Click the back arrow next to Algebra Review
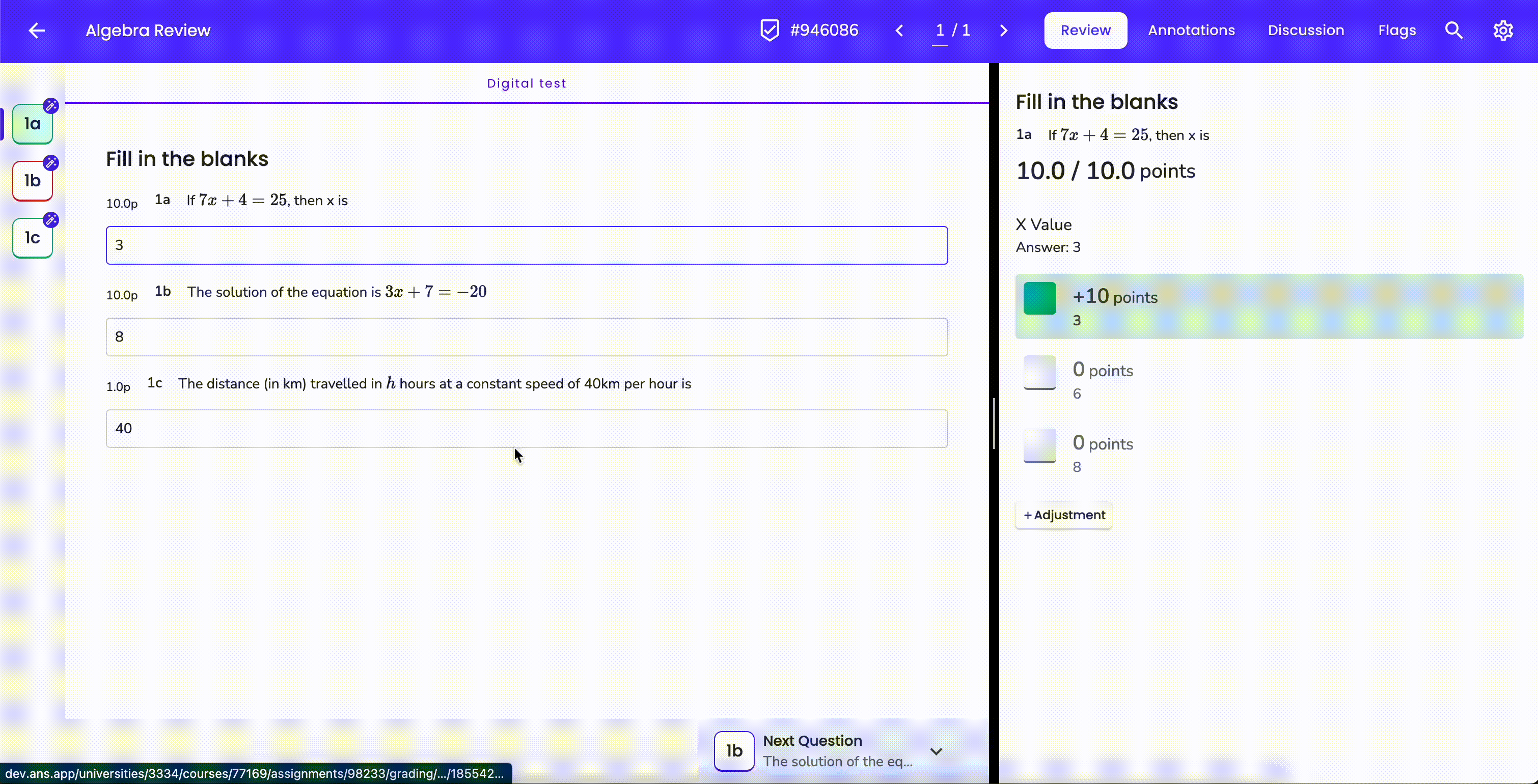1538x784 pixels. click(x=37, y=31)
